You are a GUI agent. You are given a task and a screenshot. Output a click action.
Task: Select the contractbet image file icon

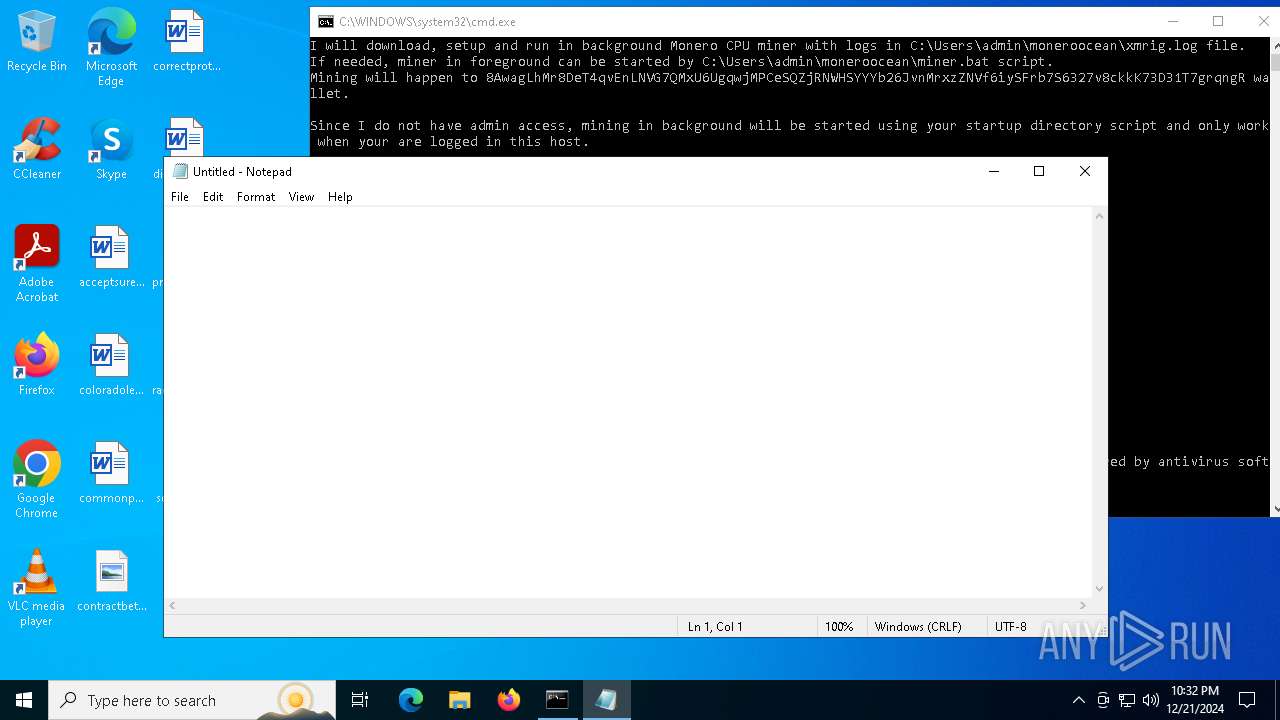pyautogui.click(x=111, y=582)
